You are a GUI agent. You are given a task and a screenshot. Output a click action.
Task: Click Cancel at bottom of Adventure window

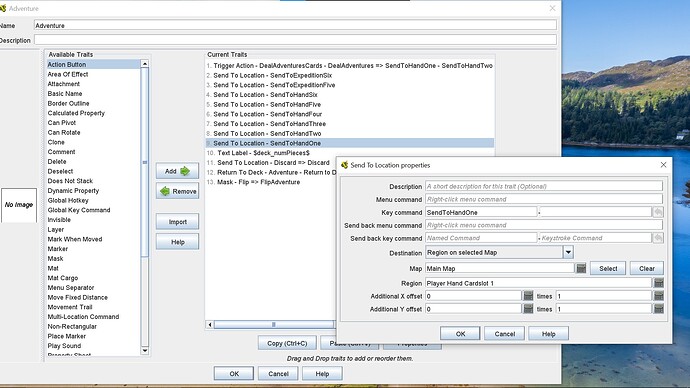click(x=278, y=373)
